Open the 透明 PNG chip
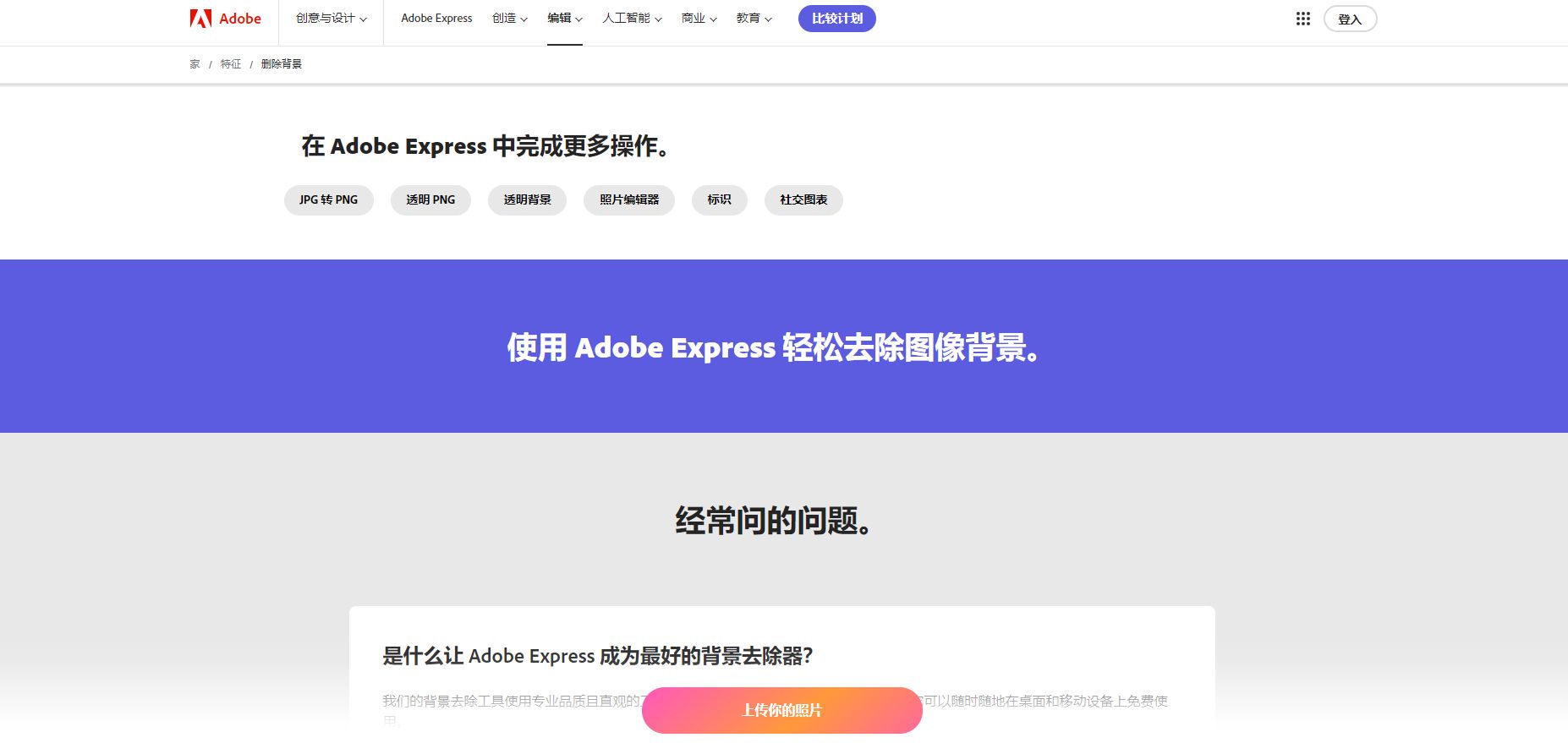 pyautogui.click(x=430, y=200)
